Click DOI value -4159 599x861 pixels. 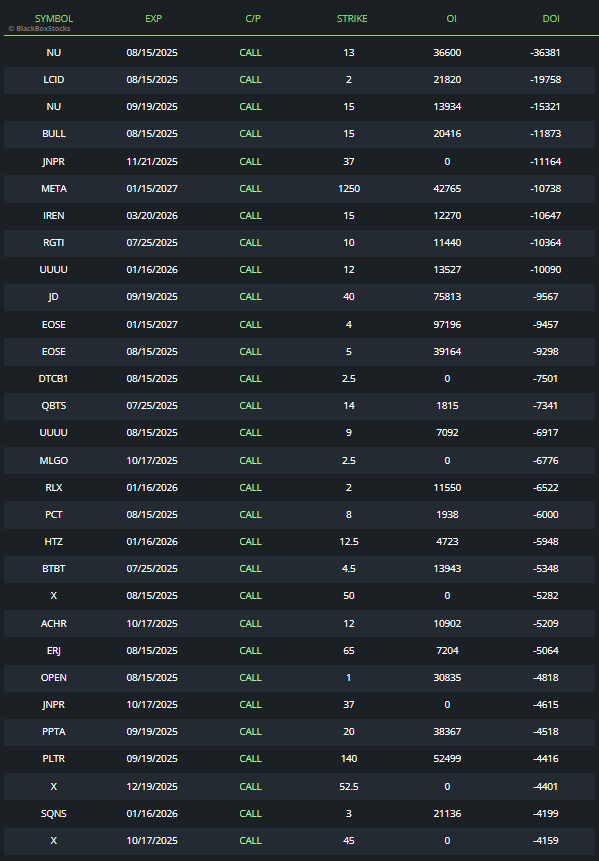546,840
